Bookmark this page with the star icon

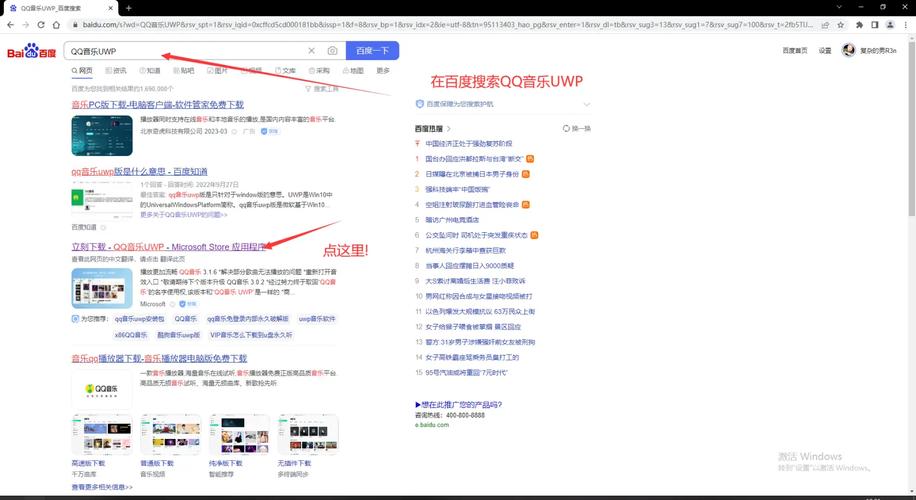pyautogui.click(x=841, y=25)
